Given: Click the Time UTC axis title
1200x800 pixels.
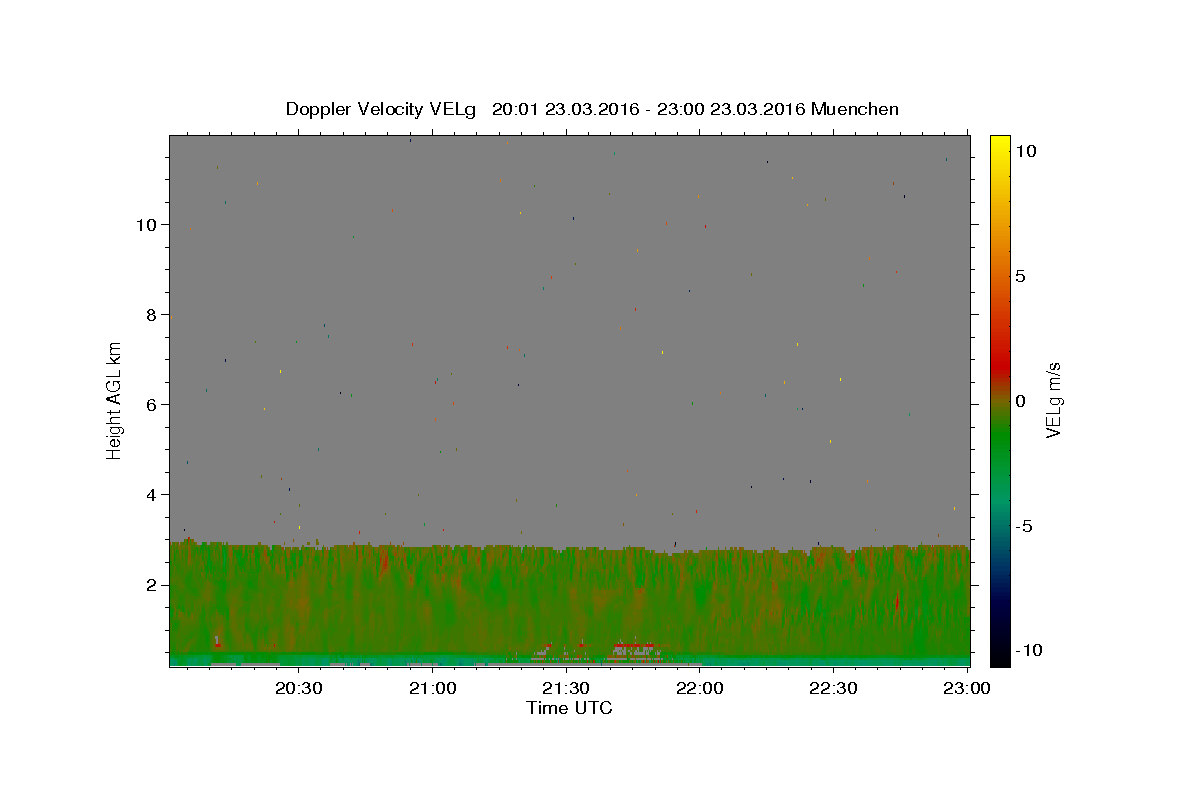Looking at the screenshot, I should [x=569, y=708].
